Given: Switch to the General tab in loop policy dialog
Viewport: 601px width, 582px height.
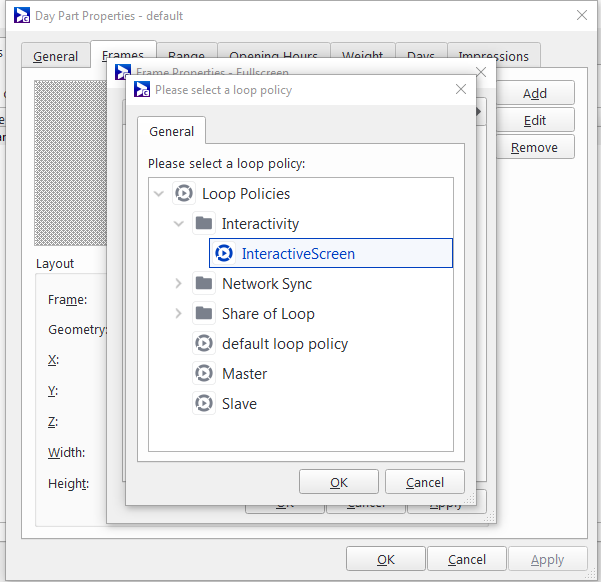Looking at the screenshot, I should pos(172,131).
